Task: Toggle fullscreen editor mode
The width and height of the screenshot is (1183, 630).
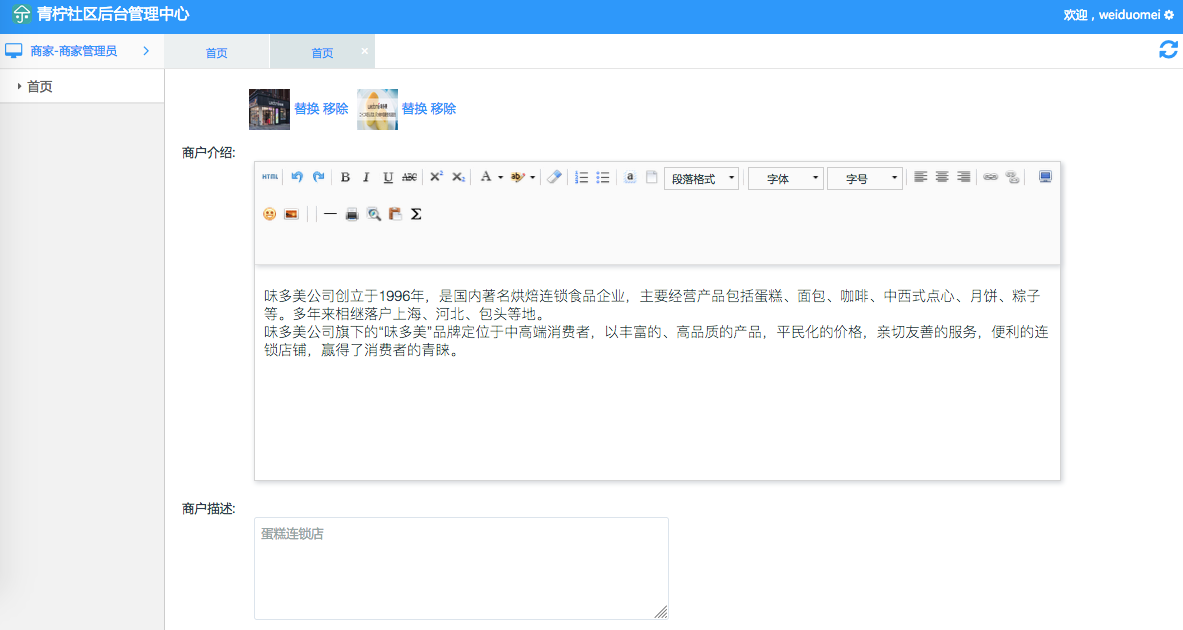Action: pos(1045,177)
